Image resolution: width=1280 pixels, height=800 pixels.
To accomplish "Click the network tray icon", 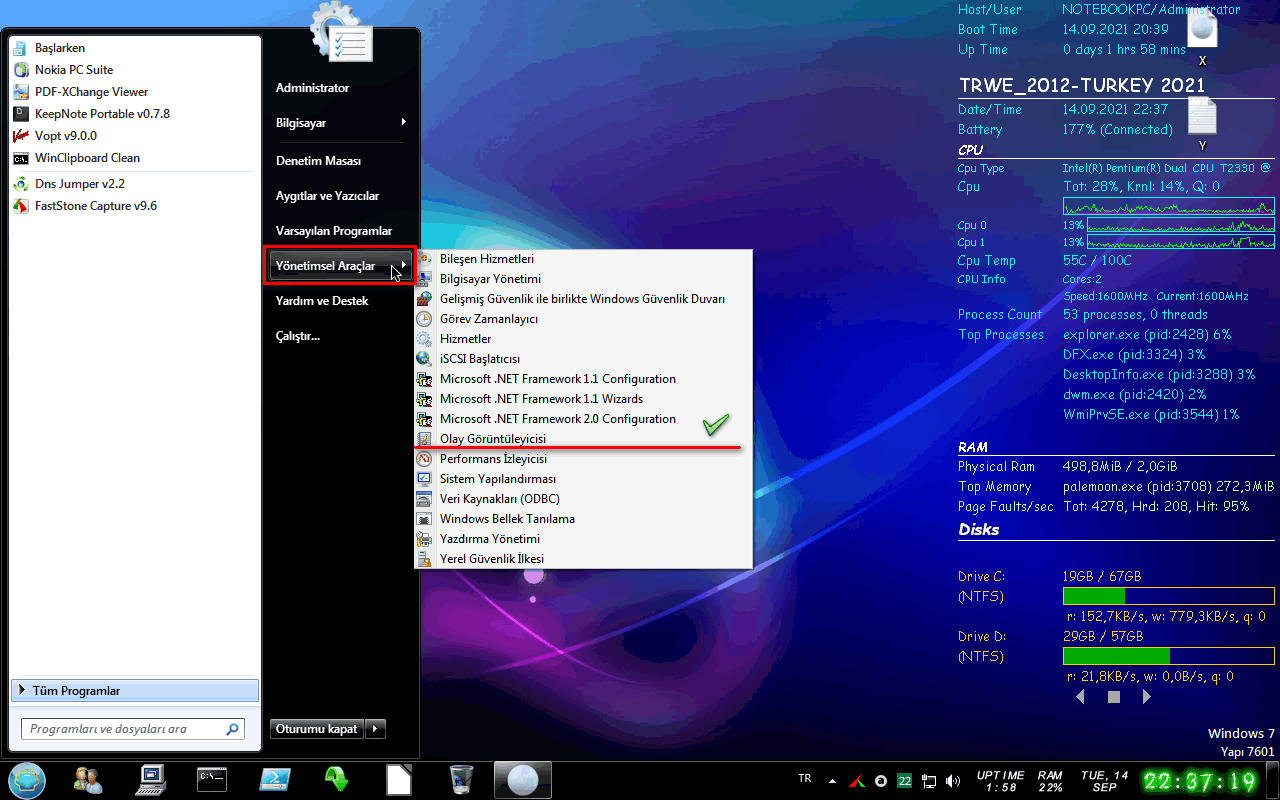I will (x=928, y=780).
